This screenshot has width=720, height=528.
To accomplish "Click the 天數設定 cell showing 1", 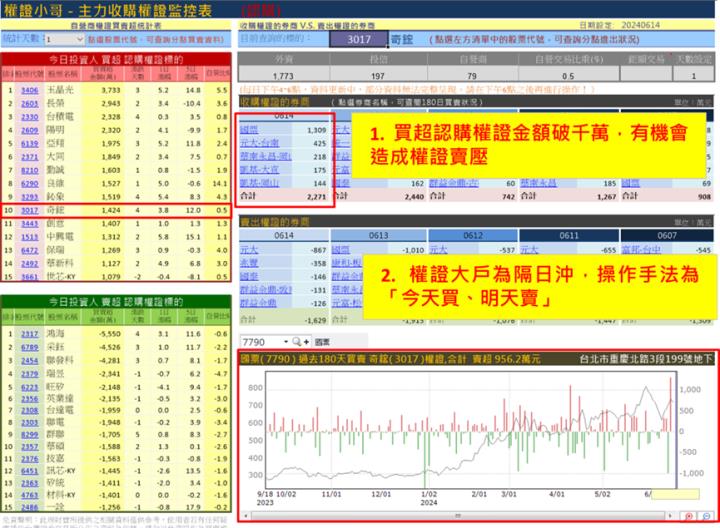I will [693, 76].
